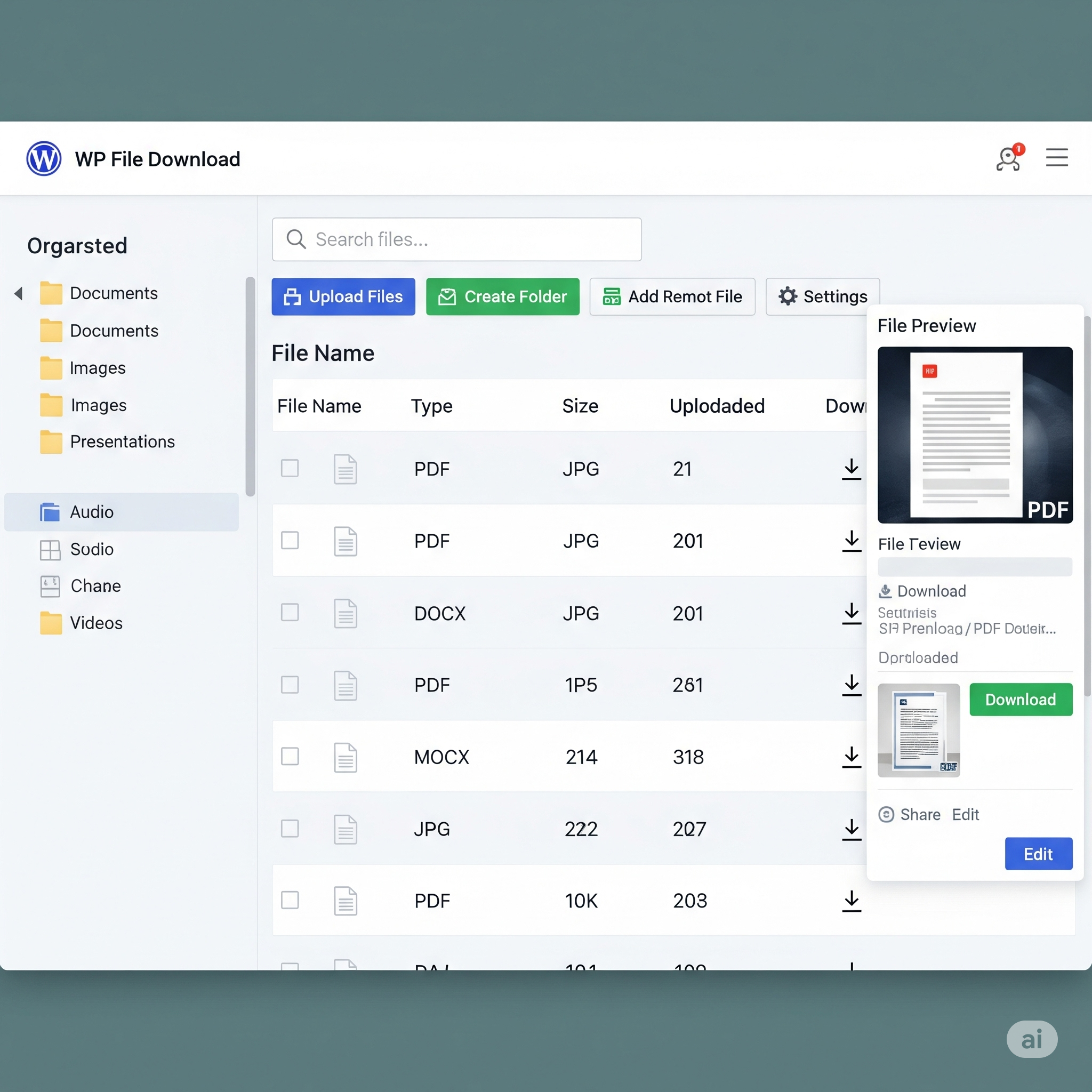This screenshot has width=1092, height=1092.
Task: Select the Videos folder in sidebar
Action: point(95,623)
